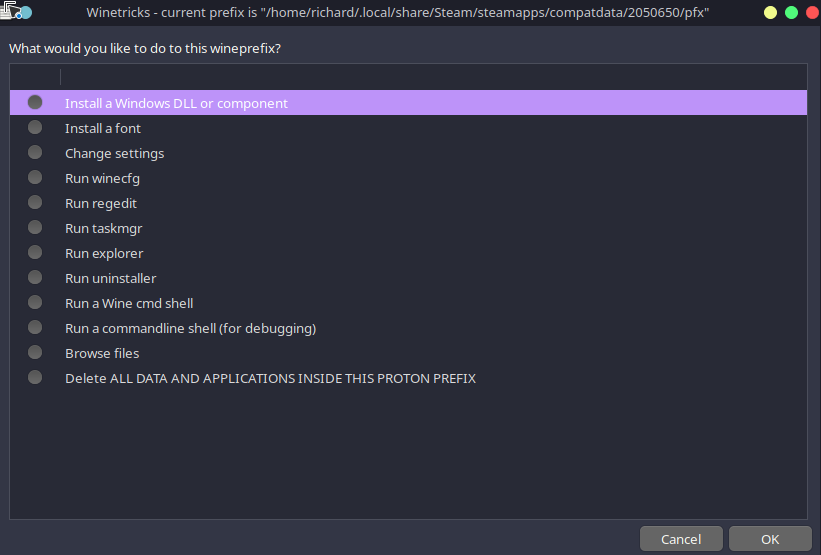Choose the Change settings radio option
This screenshot has width=821, height=555.
(35, 153)
